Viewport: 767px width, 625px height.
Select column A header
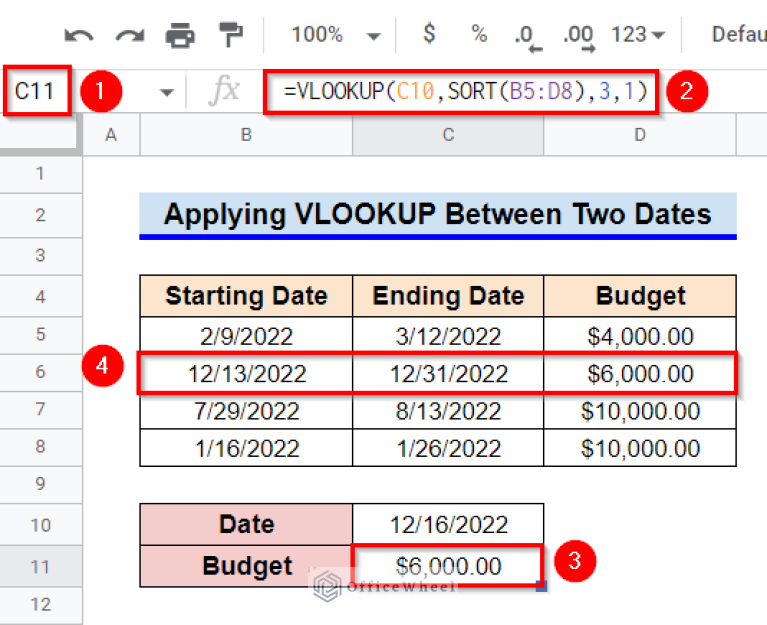pyautogui.click(x=111, y=134)
